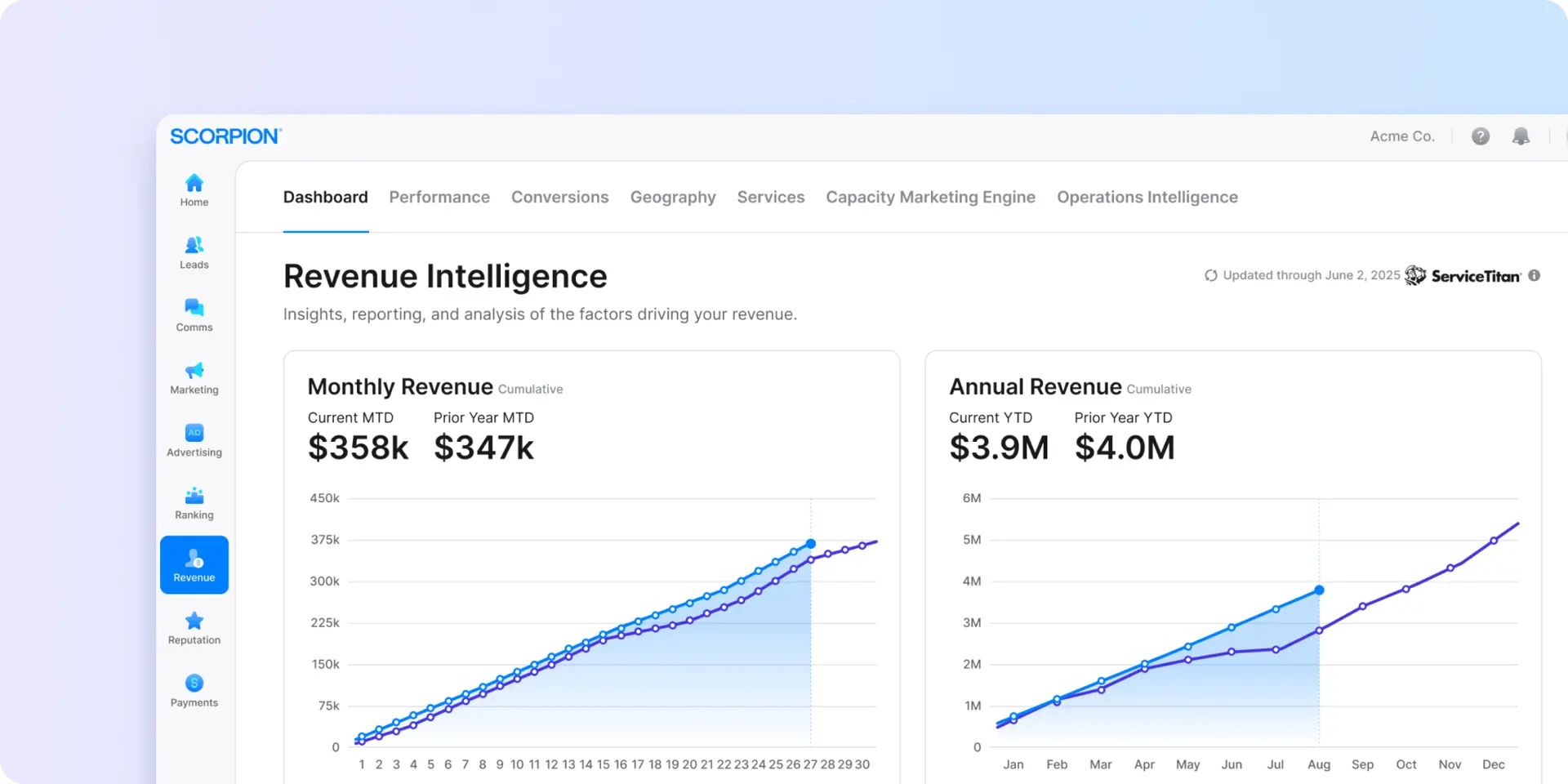This screenshot has width=1568, height=784.
Task: Go to Leads in the sidebar
Action: [194, 246]
